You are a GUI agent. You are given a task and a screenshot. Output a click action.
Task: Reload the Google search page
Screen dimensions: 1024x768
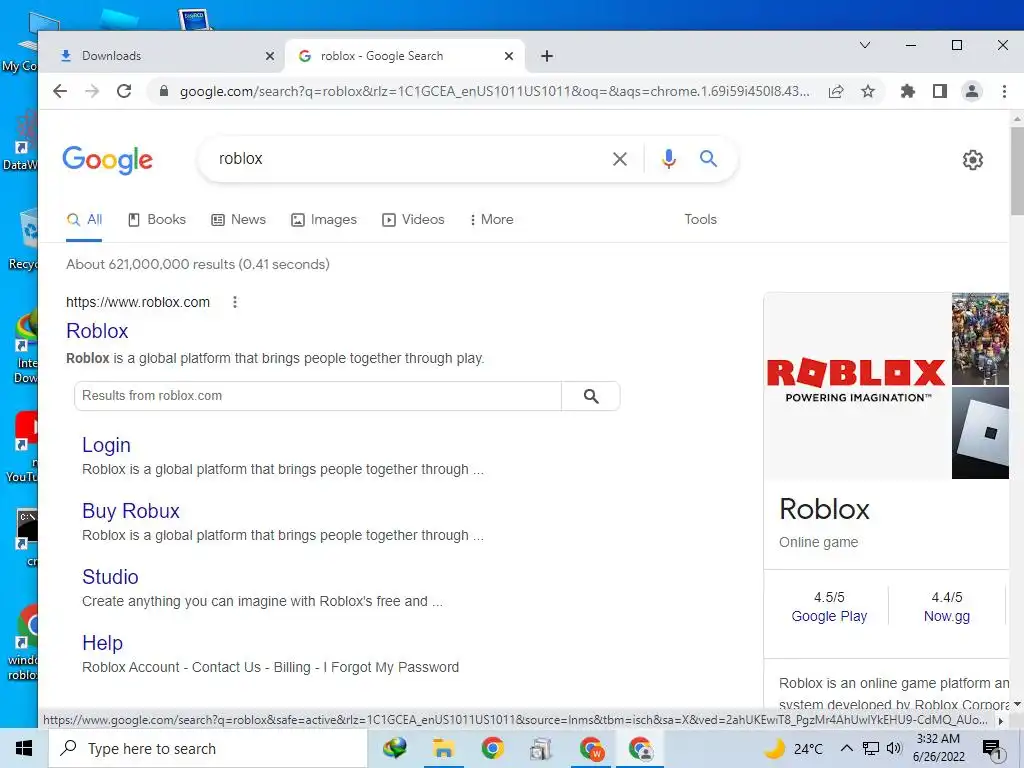coord(124,91)
